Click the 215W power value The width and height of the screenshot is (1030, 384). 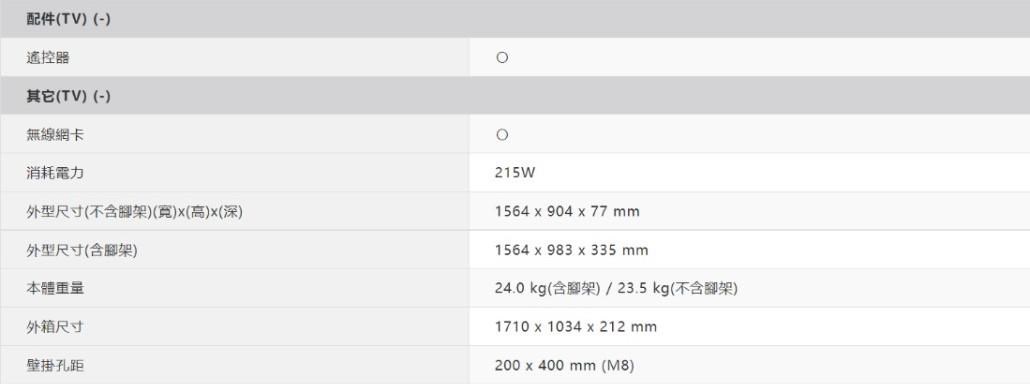[x=515, y=173]
